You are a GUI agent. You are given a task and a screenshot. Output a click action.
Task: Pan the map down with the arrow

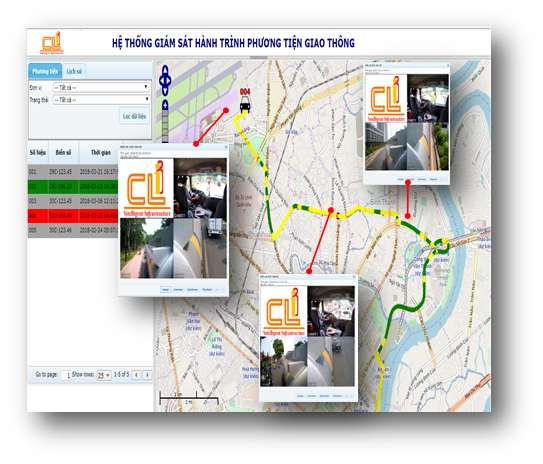click(165, 92)
